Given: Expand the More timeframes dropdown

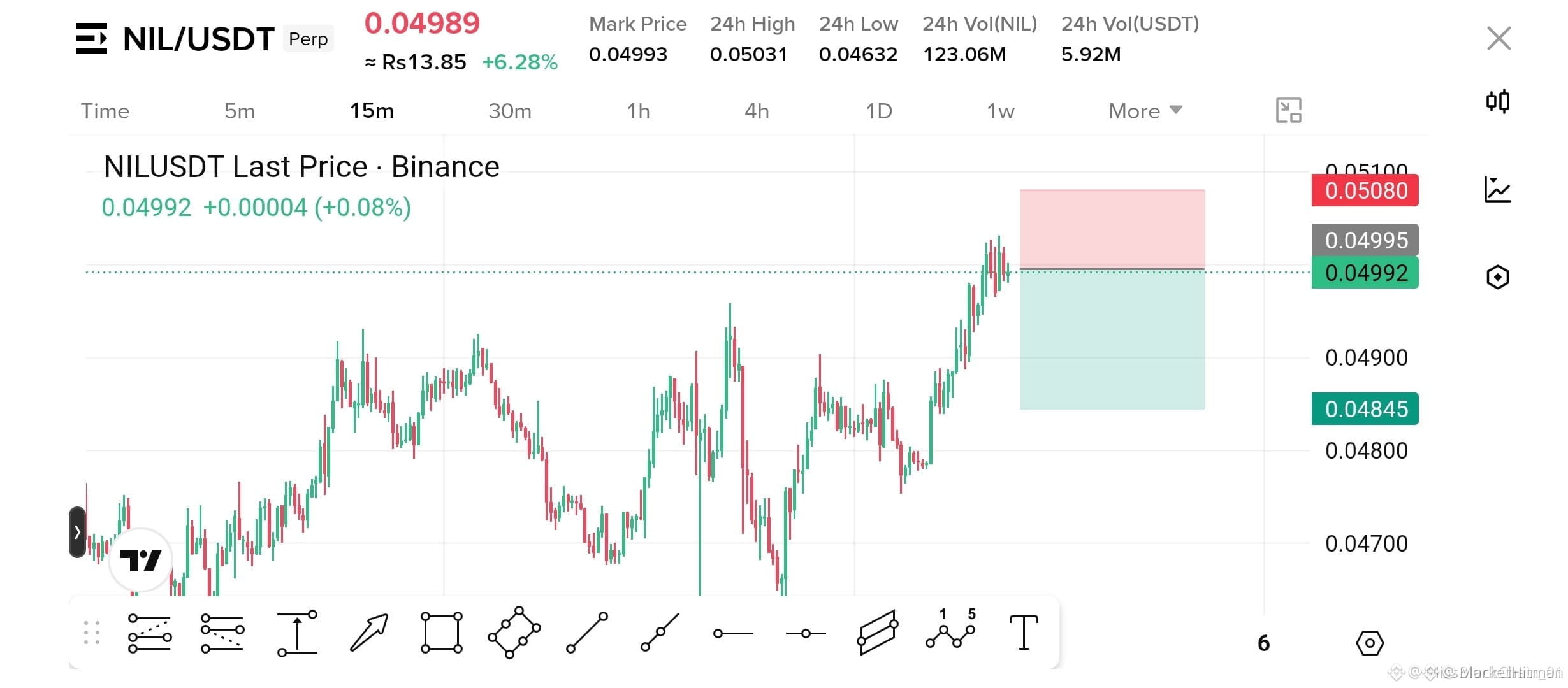Looking at the screenshot, I should 1145,111.
